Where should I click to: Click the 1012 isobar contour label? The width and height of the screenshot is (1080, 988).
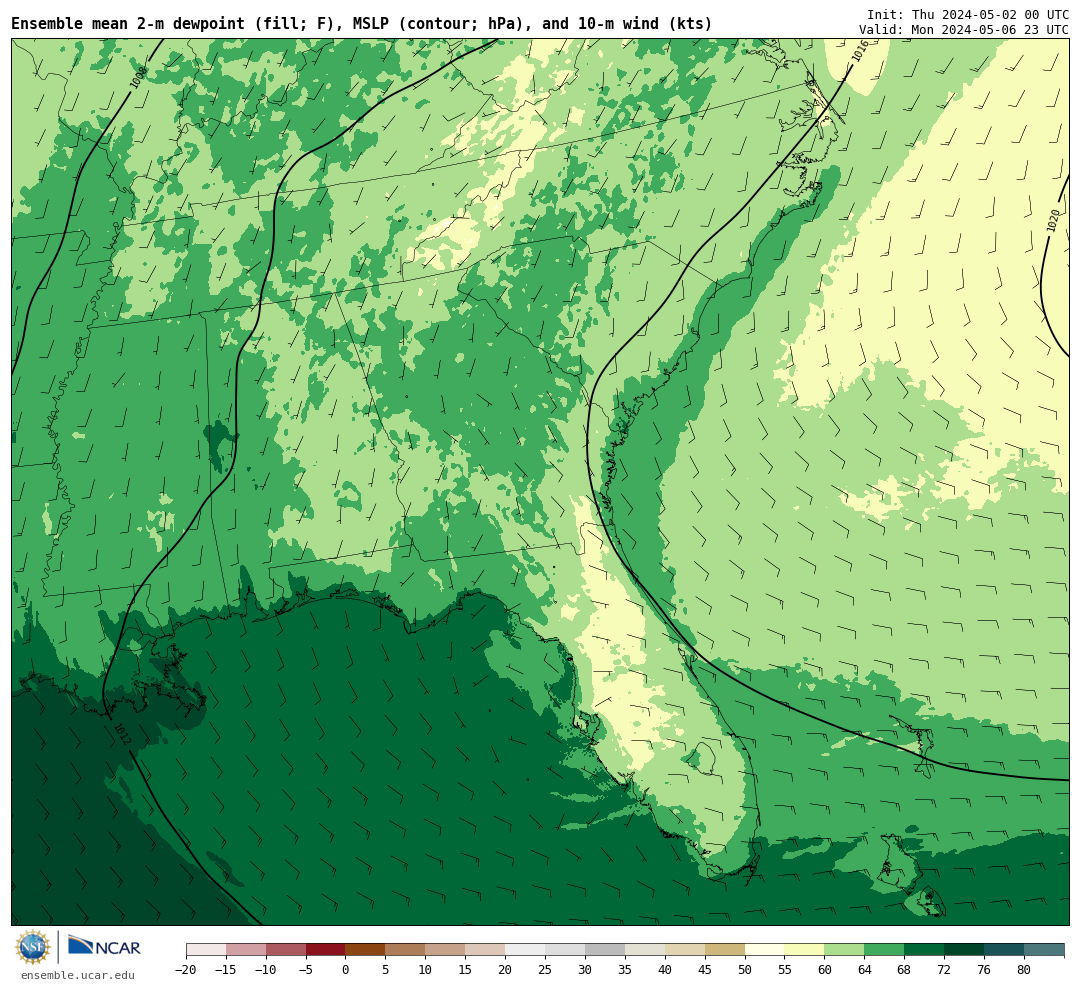coord(121,733)
